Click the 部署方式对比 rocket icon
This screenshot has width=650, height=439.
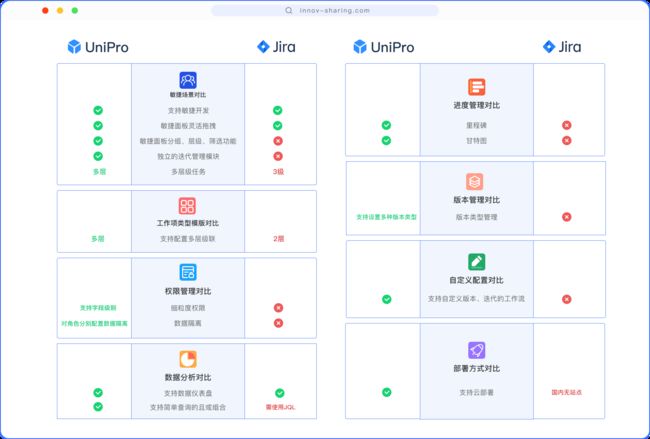[477, 350]
